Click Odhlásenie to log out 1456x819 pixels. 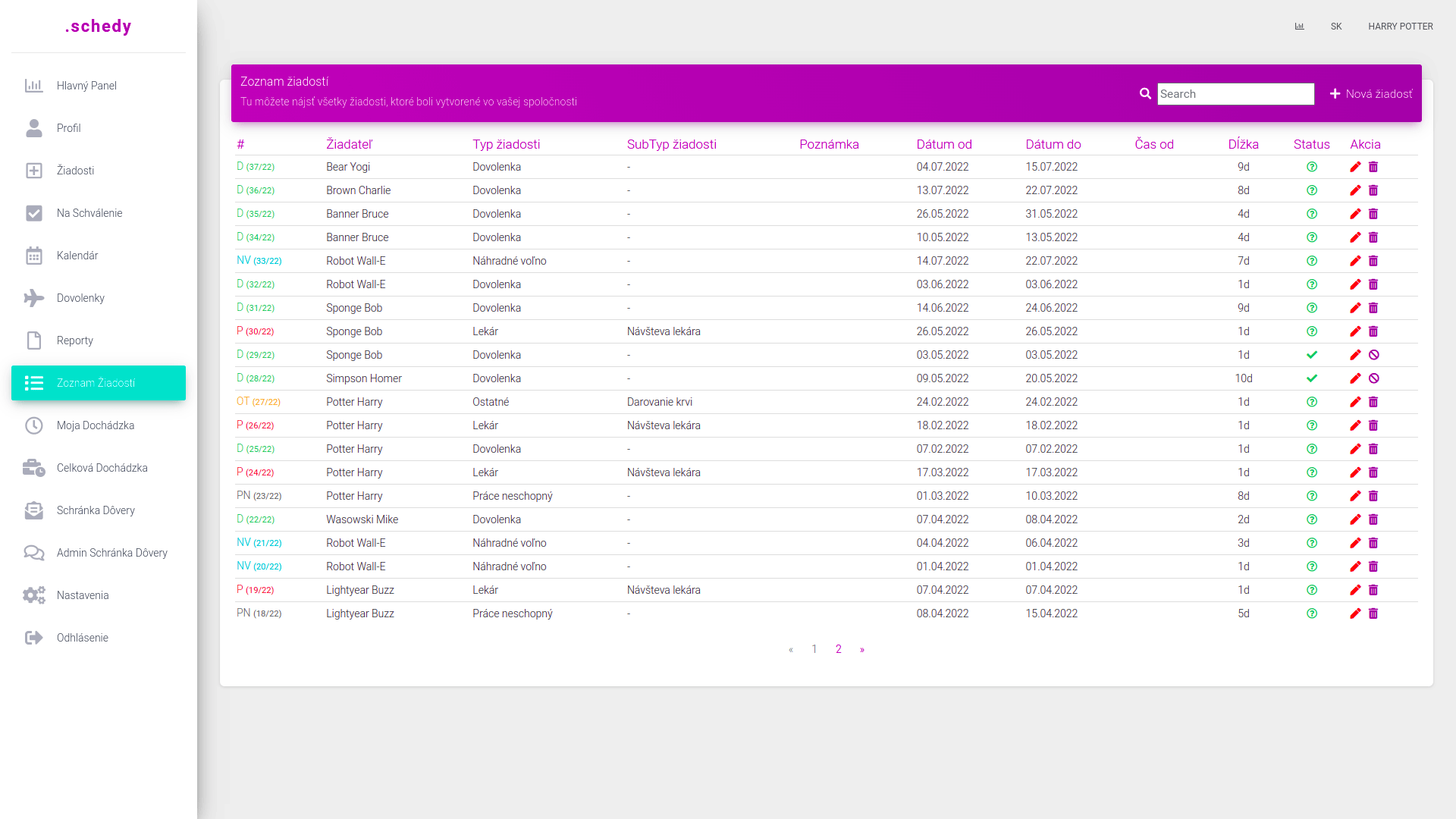[x=99, y=638]
